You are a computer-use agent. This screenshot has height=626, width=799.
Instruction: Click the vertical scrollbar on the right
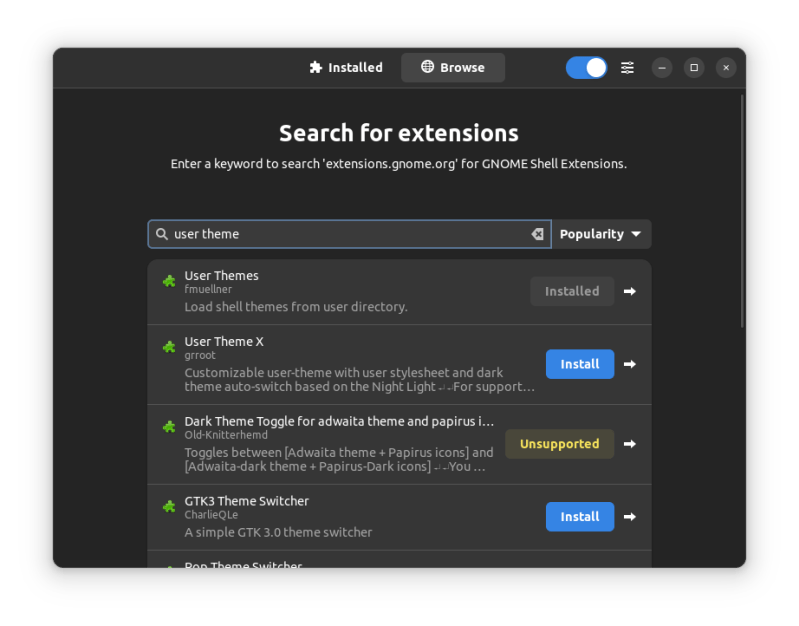pos(742,211)
